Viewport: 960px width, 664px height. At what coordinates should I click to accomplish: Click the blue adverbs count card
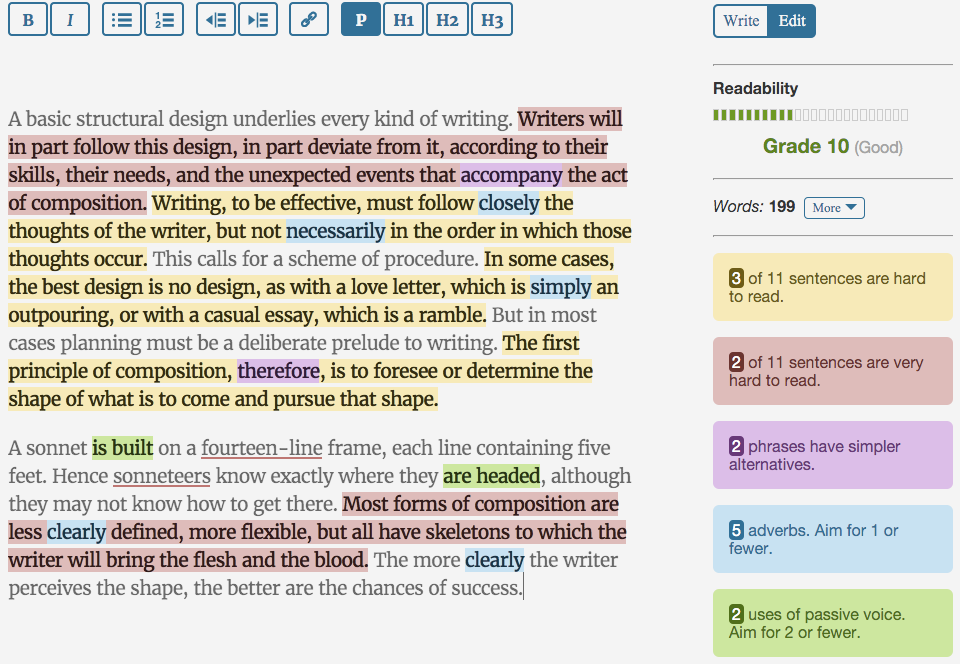point(832,539)
